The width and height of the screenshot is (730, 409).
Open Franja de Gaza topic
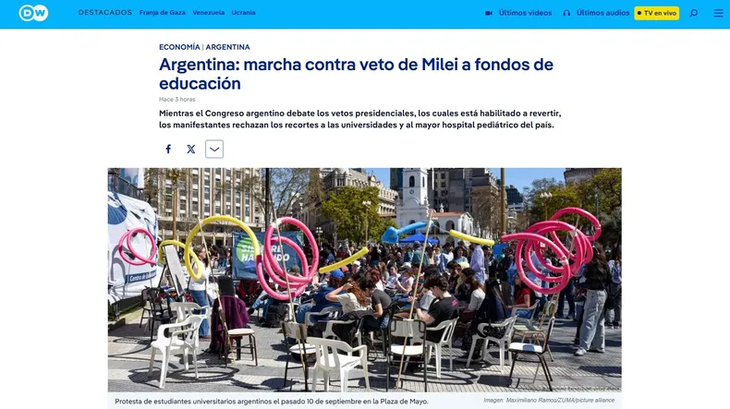coord(162,13)
